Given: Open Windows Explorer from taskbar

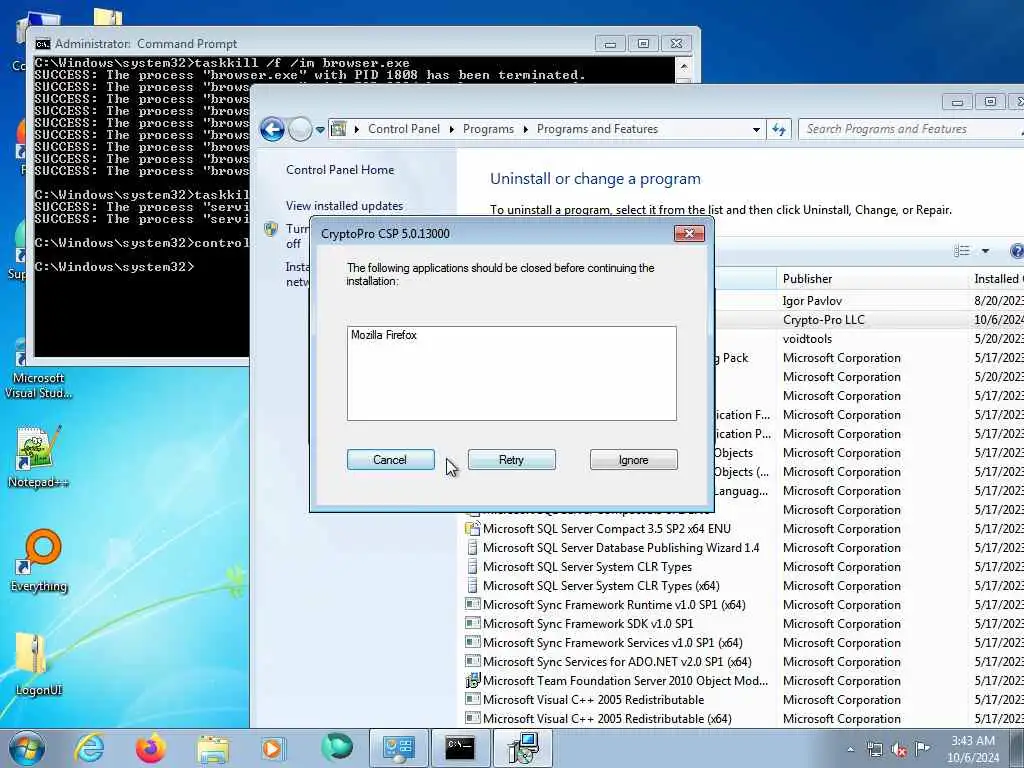Looking at the screenshot, I should click(x=212, y=748).
